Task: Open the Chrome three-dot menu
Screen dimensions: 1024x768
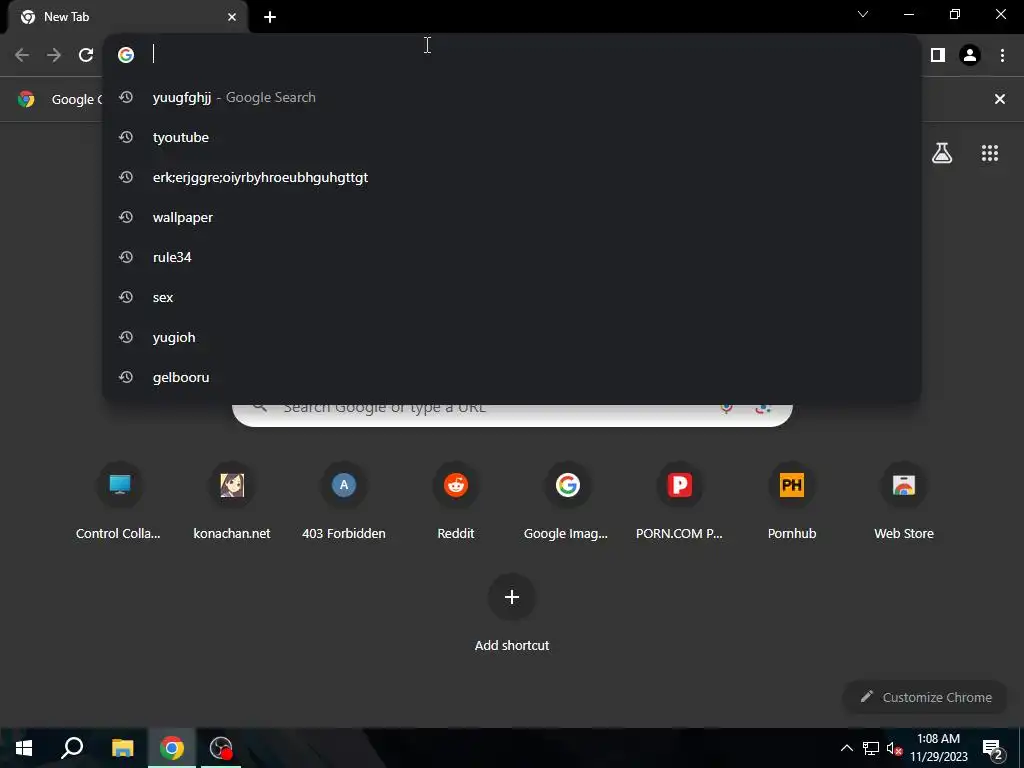Action: (x=1002, y=55)
